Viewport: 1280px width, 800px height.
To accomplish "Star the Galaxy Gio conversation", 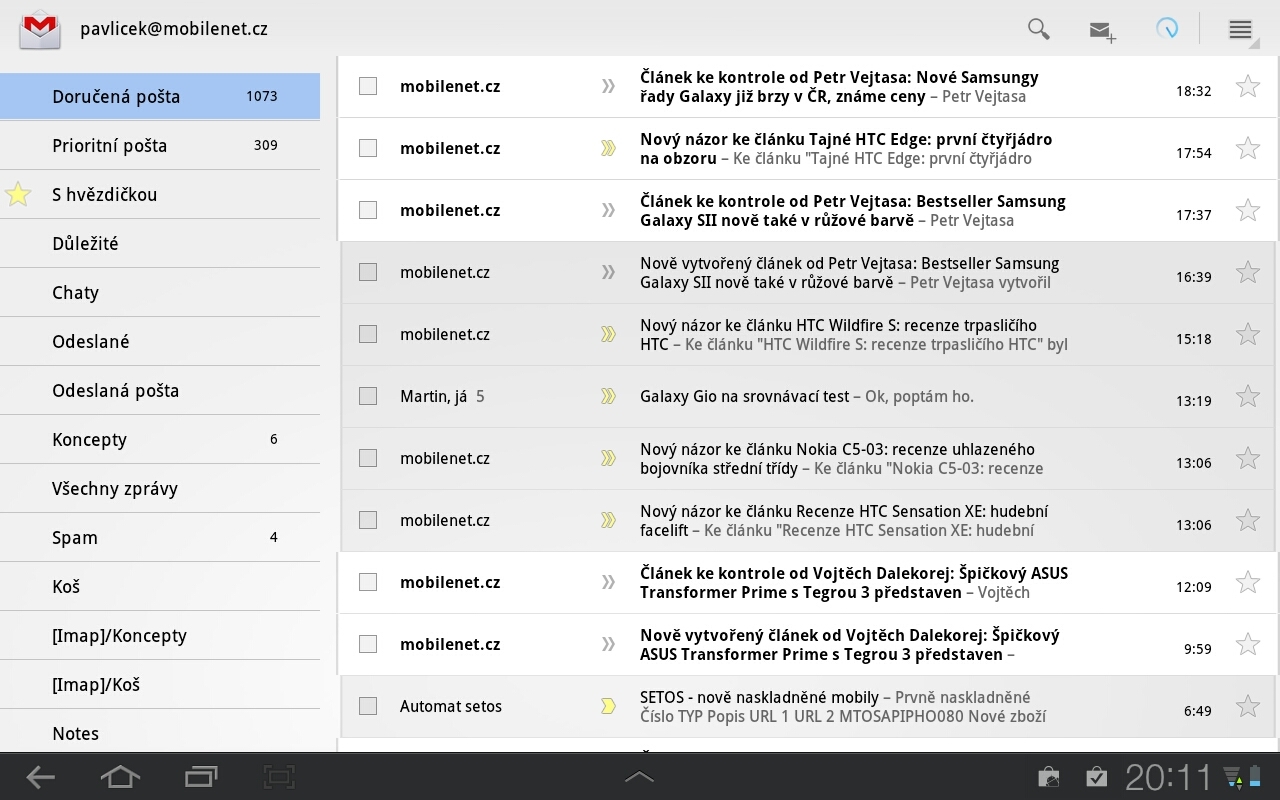I will (x=1247, y=396).
